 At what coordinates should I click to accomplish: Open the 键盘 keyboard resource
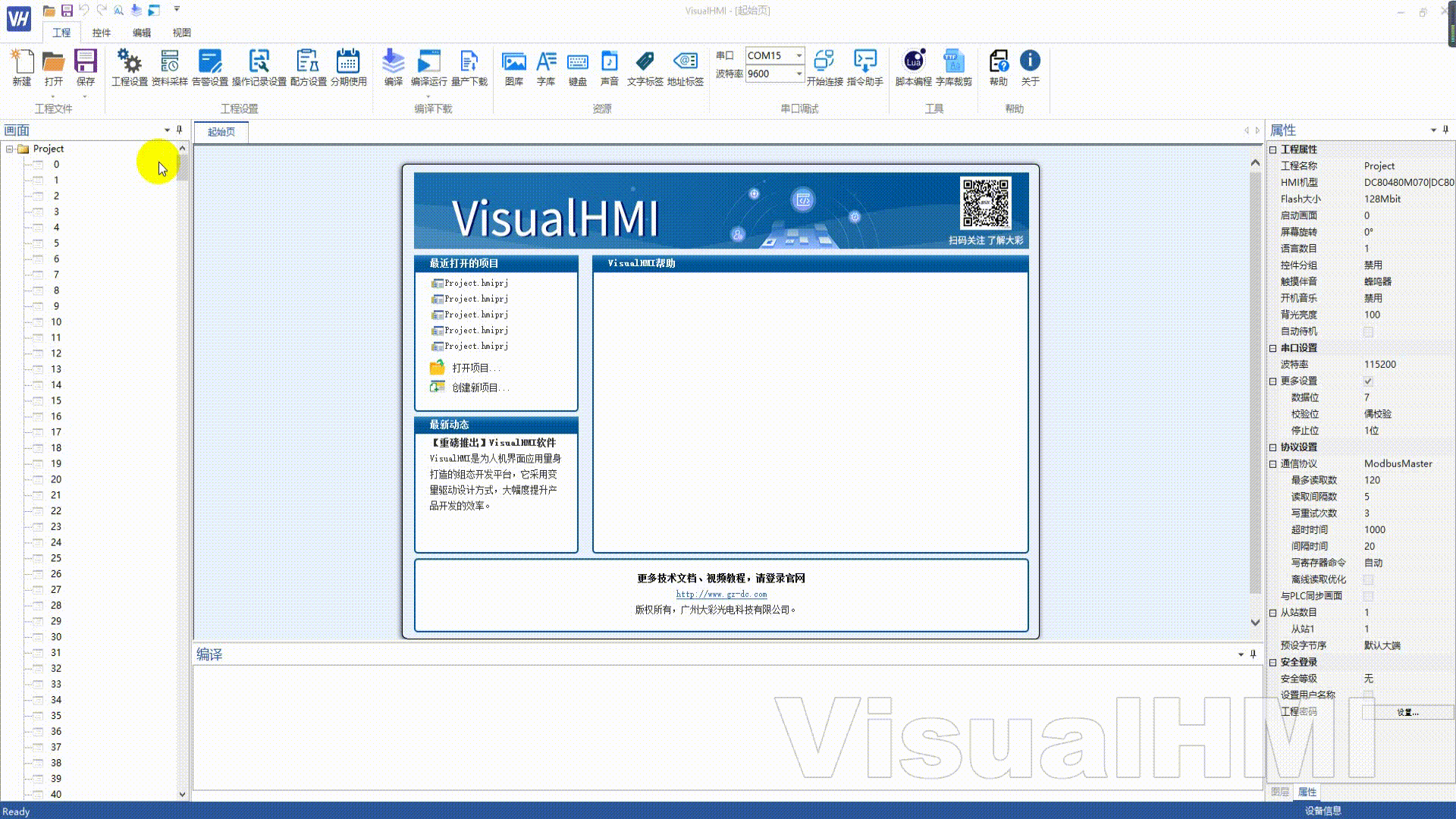coord(578,67)
